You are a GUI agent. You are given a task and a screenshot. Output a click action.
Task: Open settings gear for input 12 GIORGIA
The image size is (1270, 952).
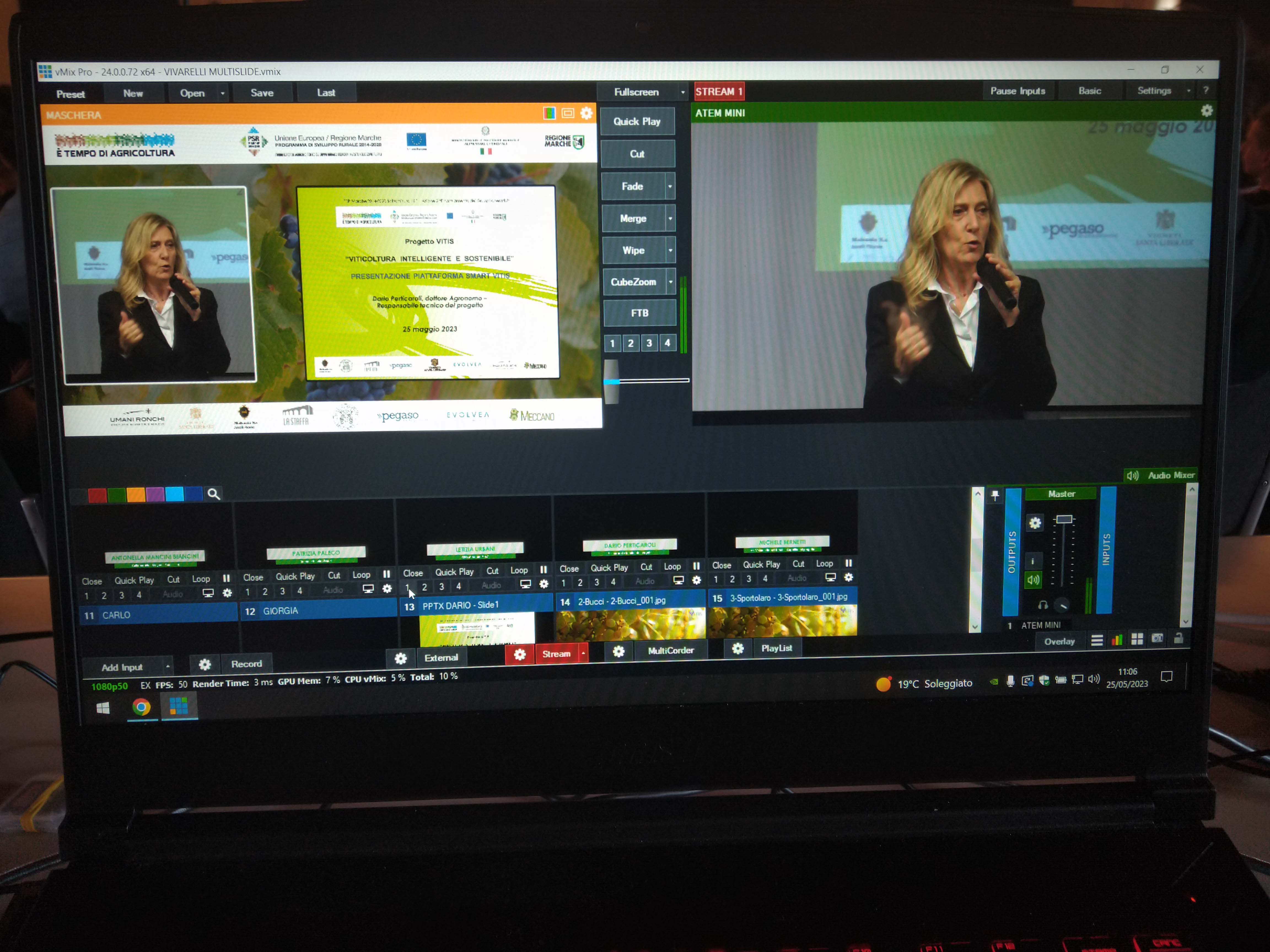387,588
